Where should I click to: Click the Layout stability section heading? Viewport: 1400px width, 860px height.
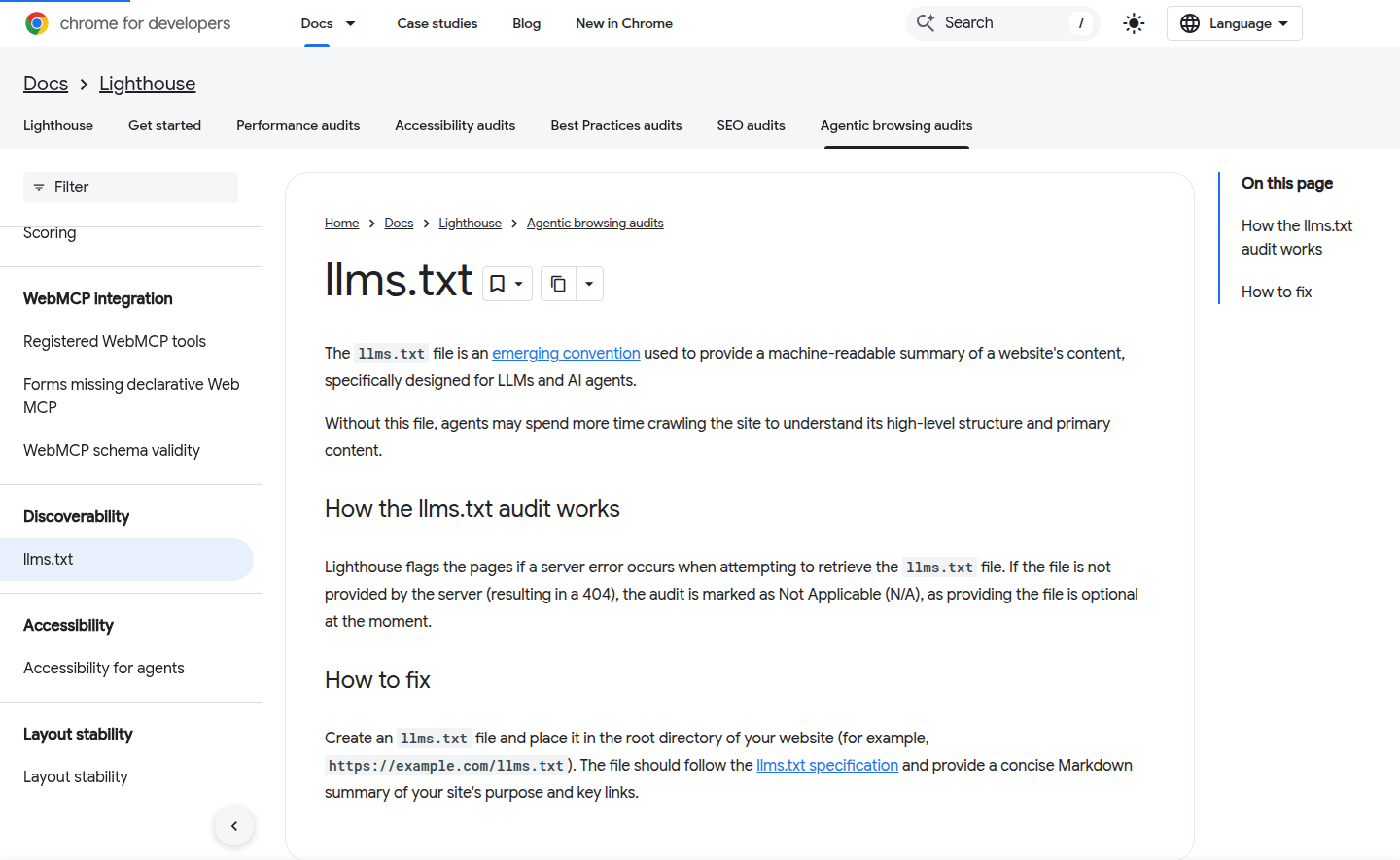coord(78,734)
